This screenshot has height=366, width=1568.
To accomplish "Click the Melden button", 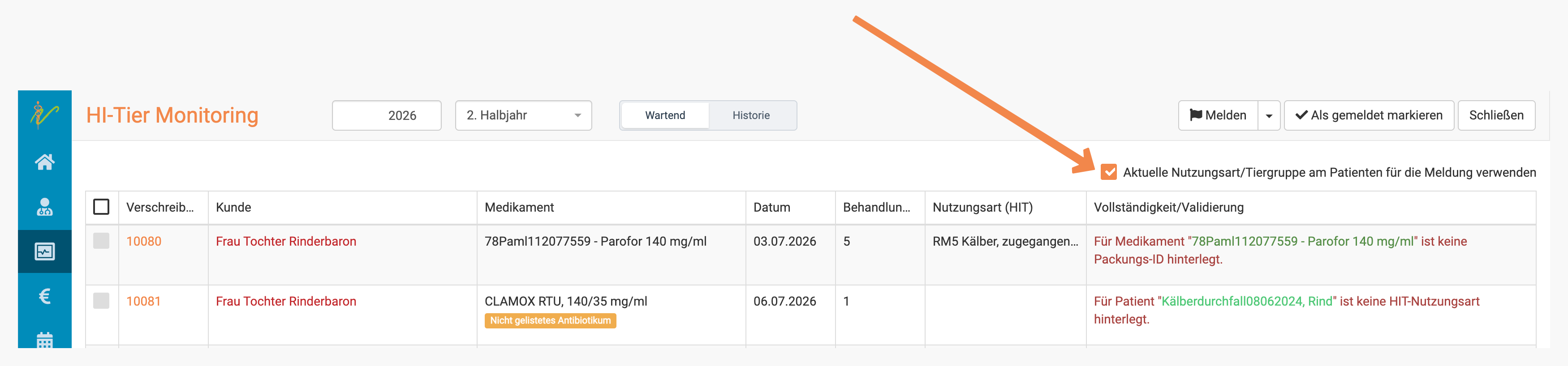I will tap(1218, 115).
